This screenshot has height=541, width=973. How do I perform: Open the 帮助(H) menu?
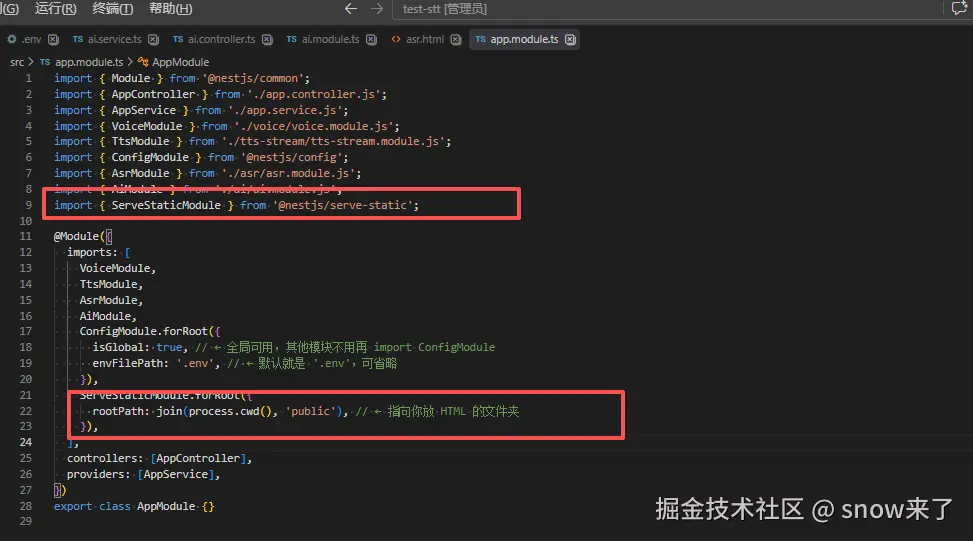pyautogui.click(x=170, y=9)
